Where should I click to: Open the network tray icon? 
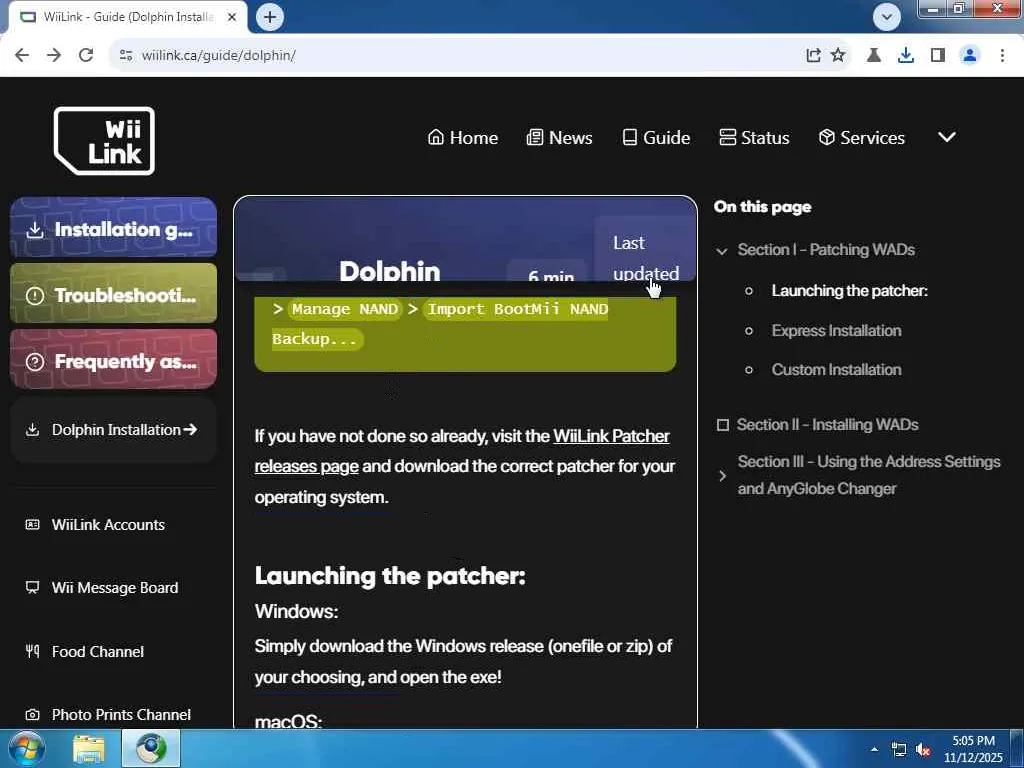point(899,749)
